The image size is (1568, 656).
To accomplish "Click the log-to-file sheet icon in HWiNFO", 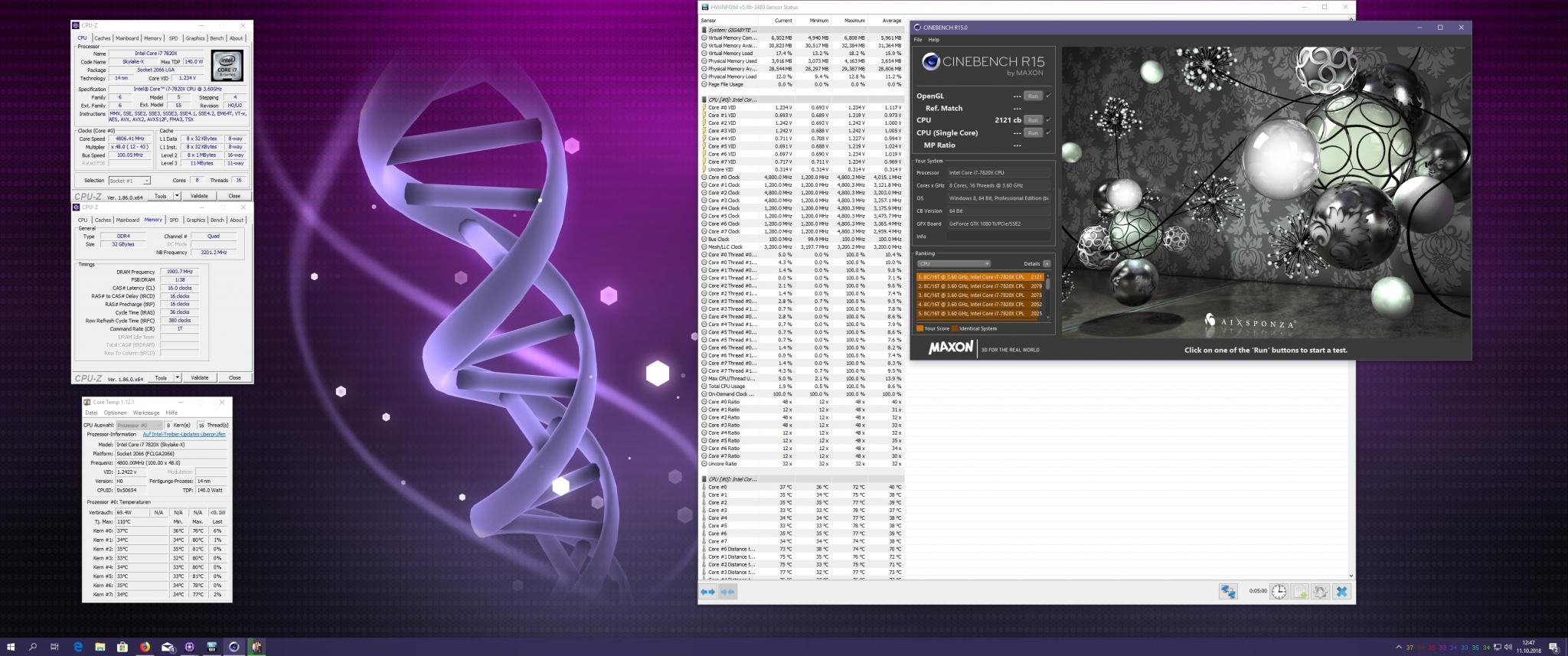I will tap(1299, 592).
